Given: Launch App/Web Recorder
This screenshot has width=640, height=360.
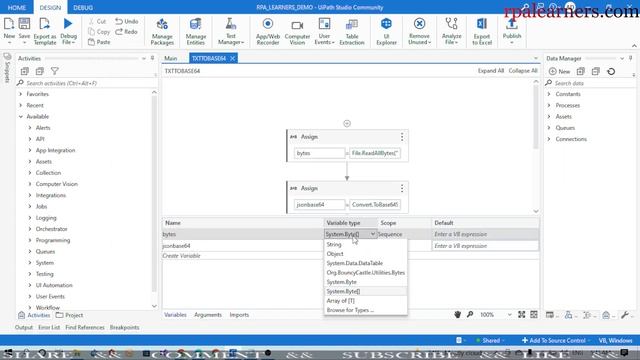Looking at the screenshot, I should click(268, 31).
